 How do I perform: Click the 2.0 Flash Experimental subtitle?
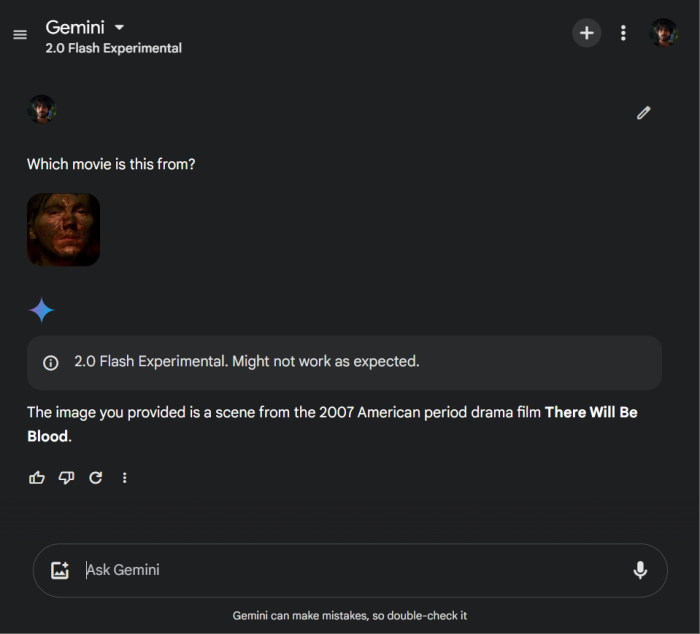pos(113,48)
